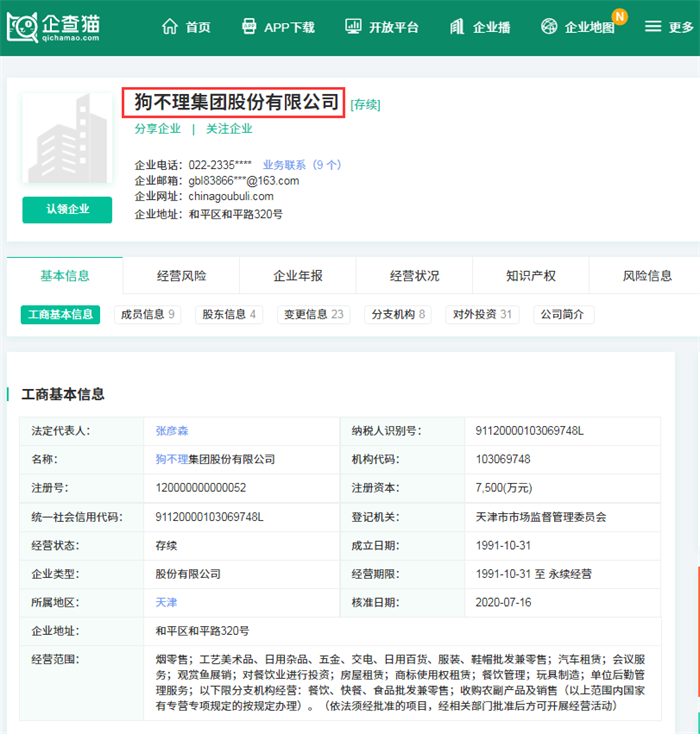The height and width of the screenshot is (734, 700).
Task: Switch to the 经营状况 tab
Action: click(414, 275)
